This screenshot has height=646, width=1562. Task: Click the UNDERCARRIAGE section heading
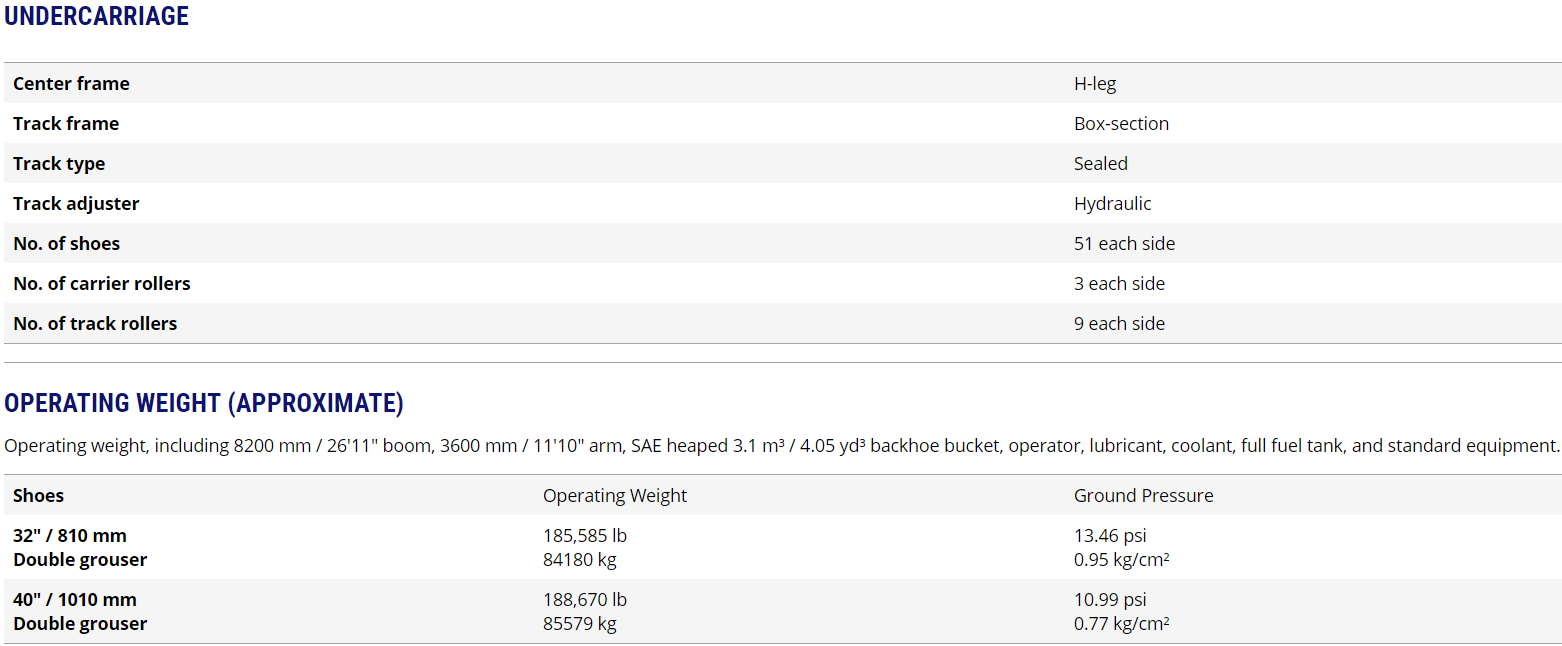pyautogui.click(x=96, y=17)
